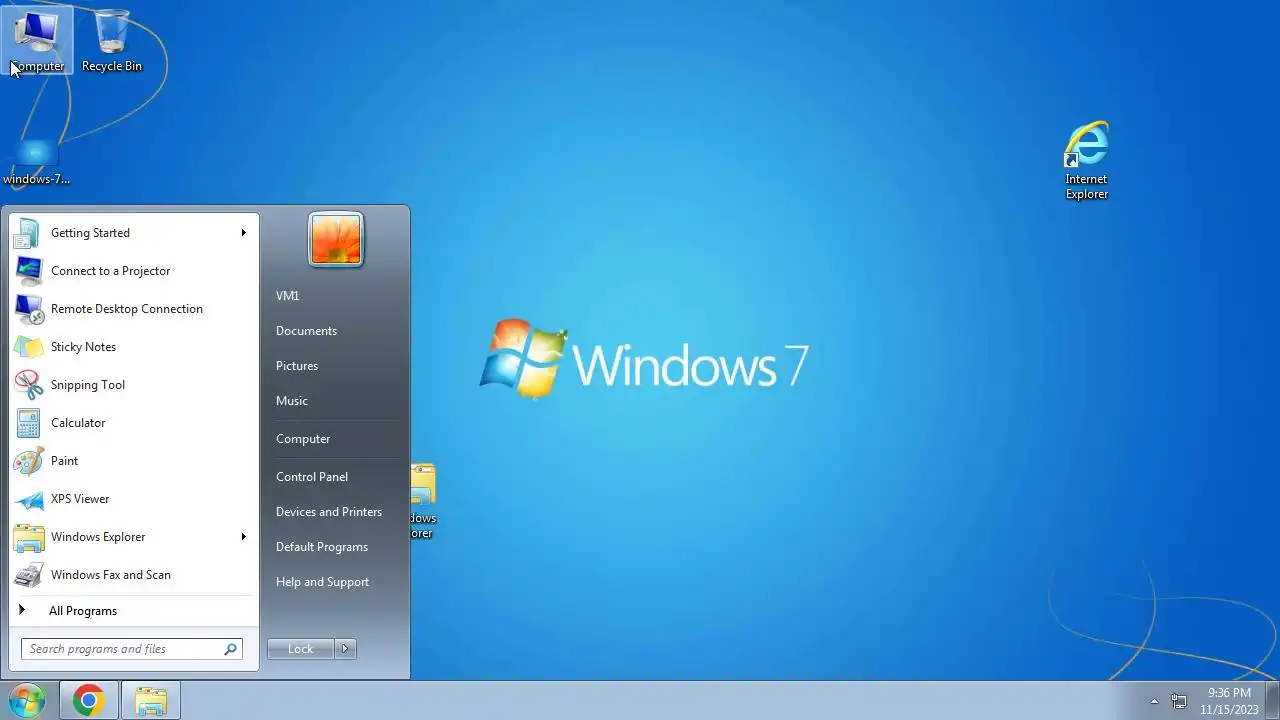Open VM1 user folder link
The width and height of the screenshot is (1280, 720).
pyautogui.click(x=288, y=296)
